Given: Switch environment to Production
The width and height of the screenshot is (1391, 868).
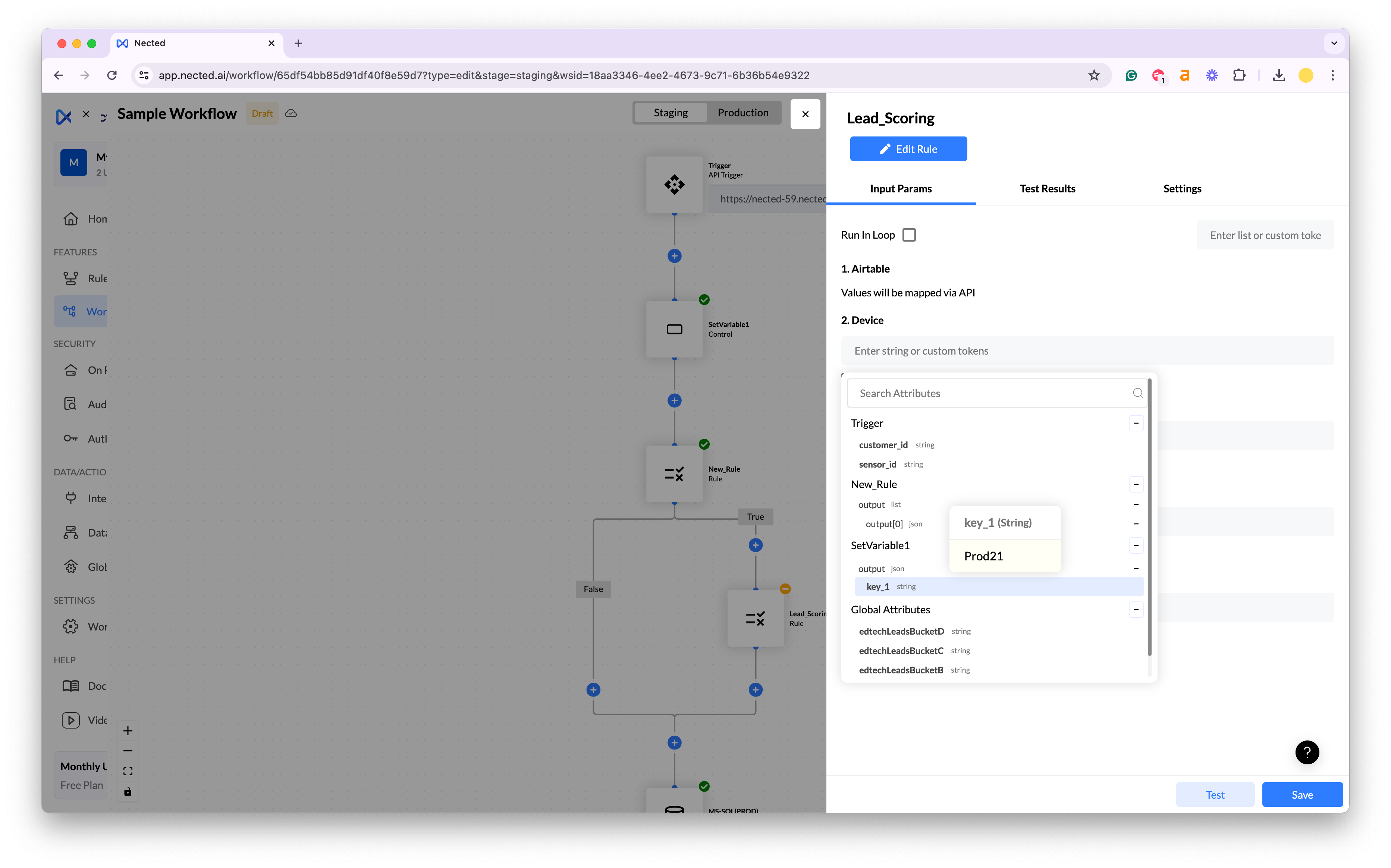Looking at the screenshot, I should click(x=742, y=113).
